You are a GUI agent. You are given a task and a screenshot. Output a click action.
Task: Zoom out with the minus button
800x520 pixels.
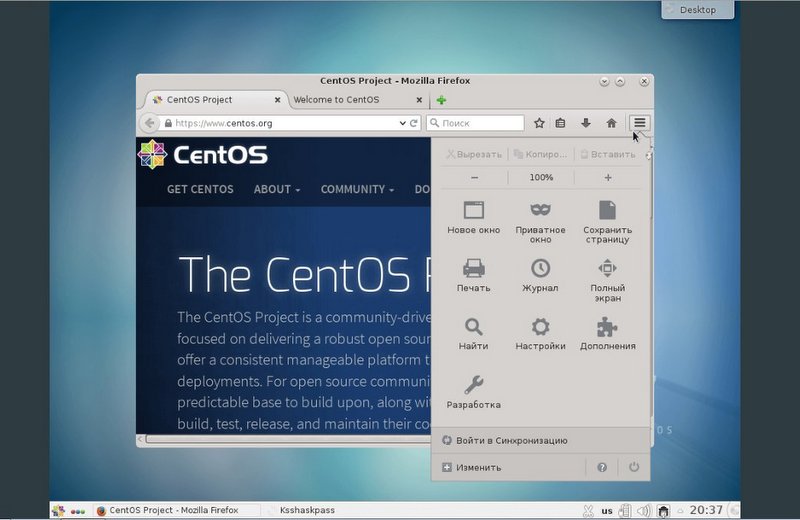click(x=474, y=178)
